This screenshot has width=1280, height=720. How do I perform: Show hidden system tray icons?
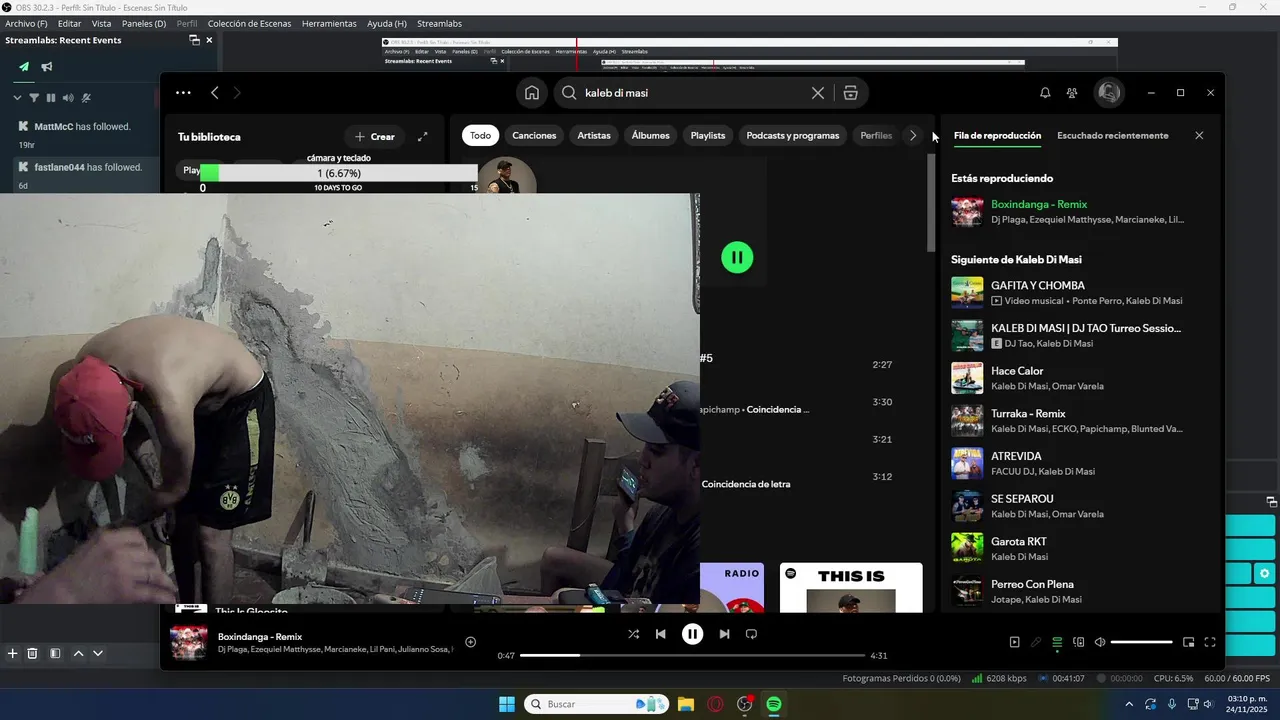(1130, 704)
